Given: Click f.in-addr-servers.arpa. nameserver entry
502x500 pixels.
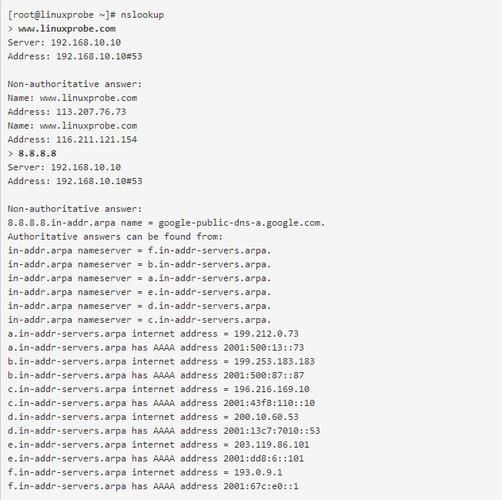Looking at the screenshot, I should [210, 251].
